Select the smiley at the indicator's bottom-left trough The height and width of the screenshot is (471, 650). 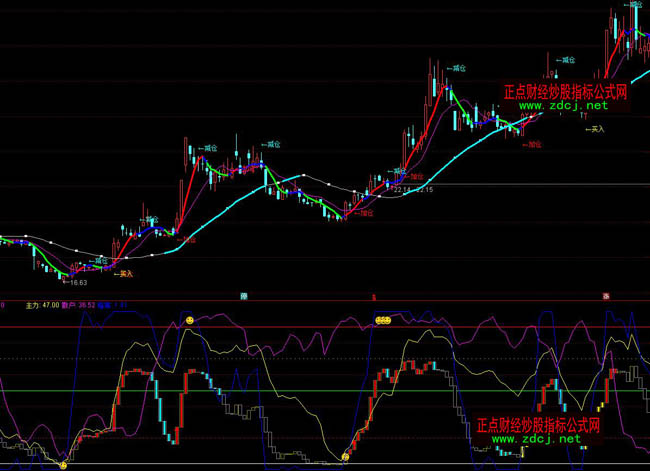click(64, 464)
